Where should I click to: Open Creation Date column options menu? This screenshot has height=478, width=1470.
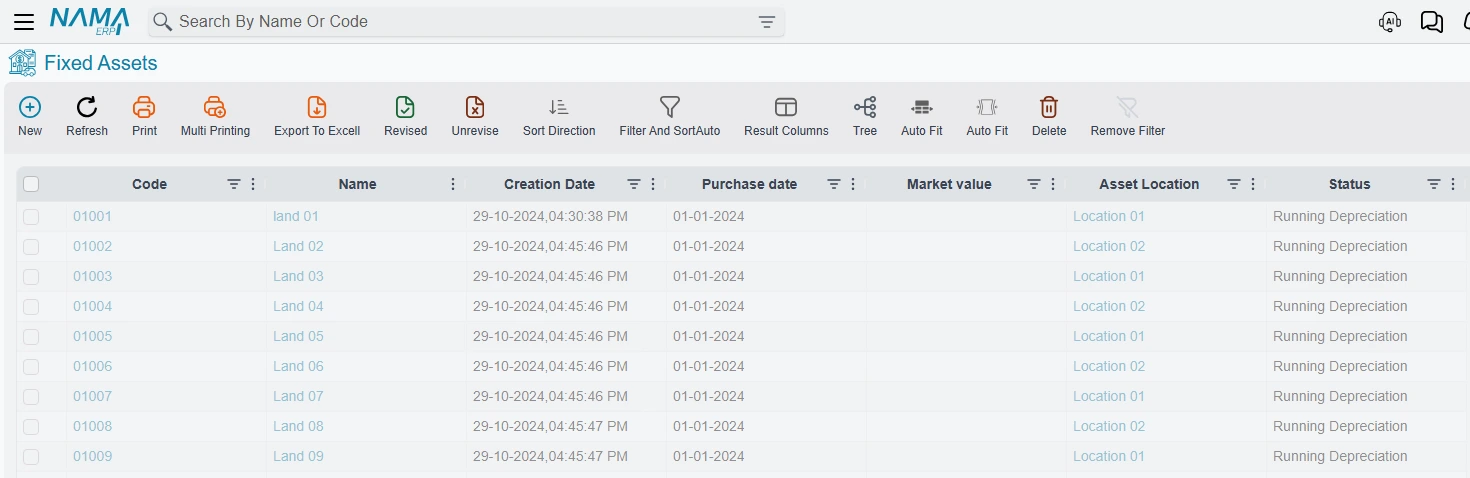[x=653, y=184]
